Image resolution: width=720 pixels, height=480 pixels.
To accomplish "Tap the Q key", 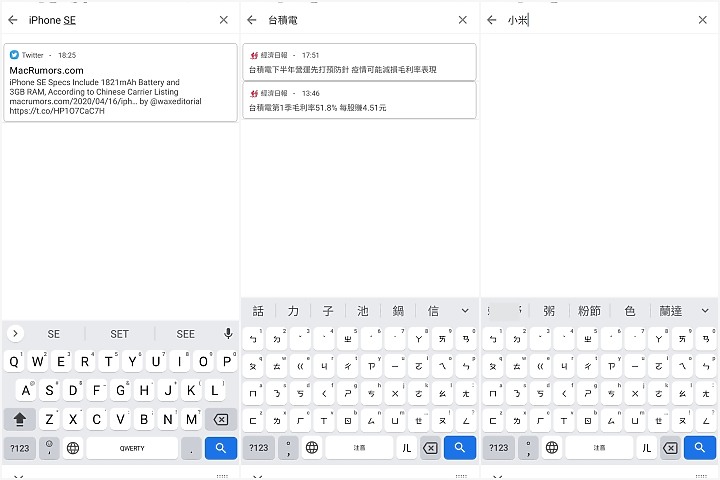I will [14, 361].
